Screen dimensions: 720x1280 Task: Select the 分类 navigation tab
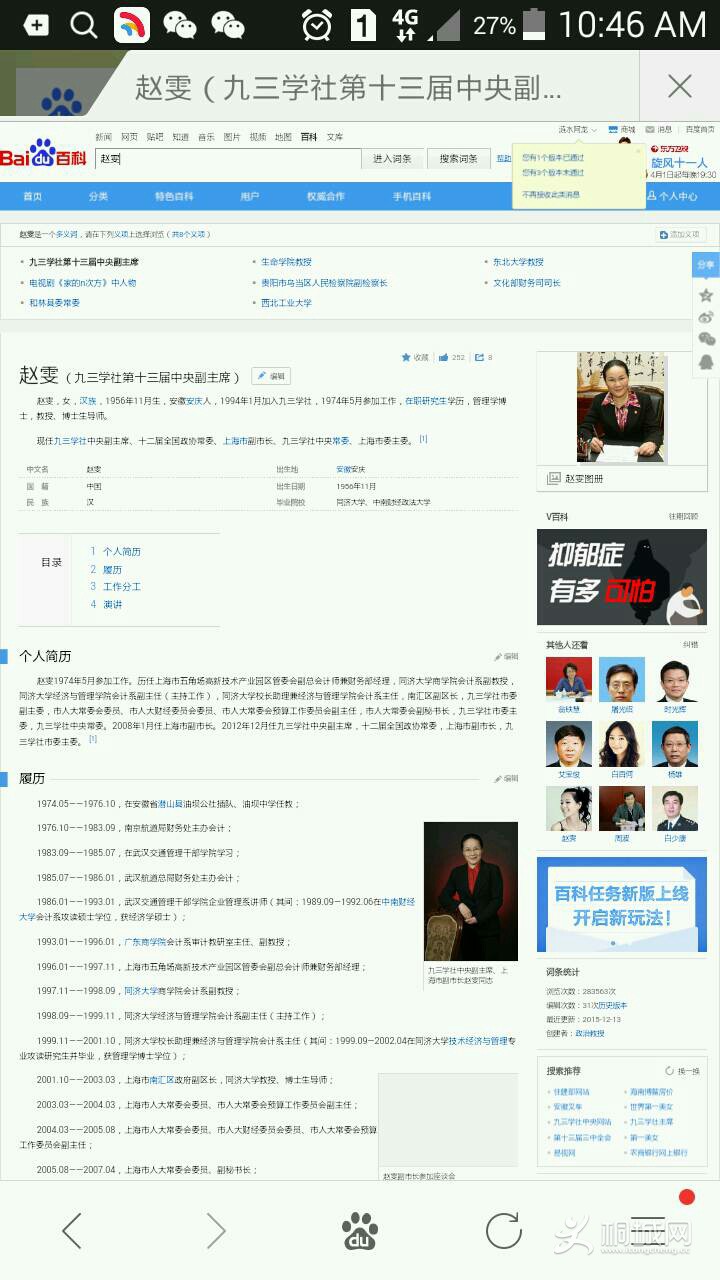click(98, 196)
